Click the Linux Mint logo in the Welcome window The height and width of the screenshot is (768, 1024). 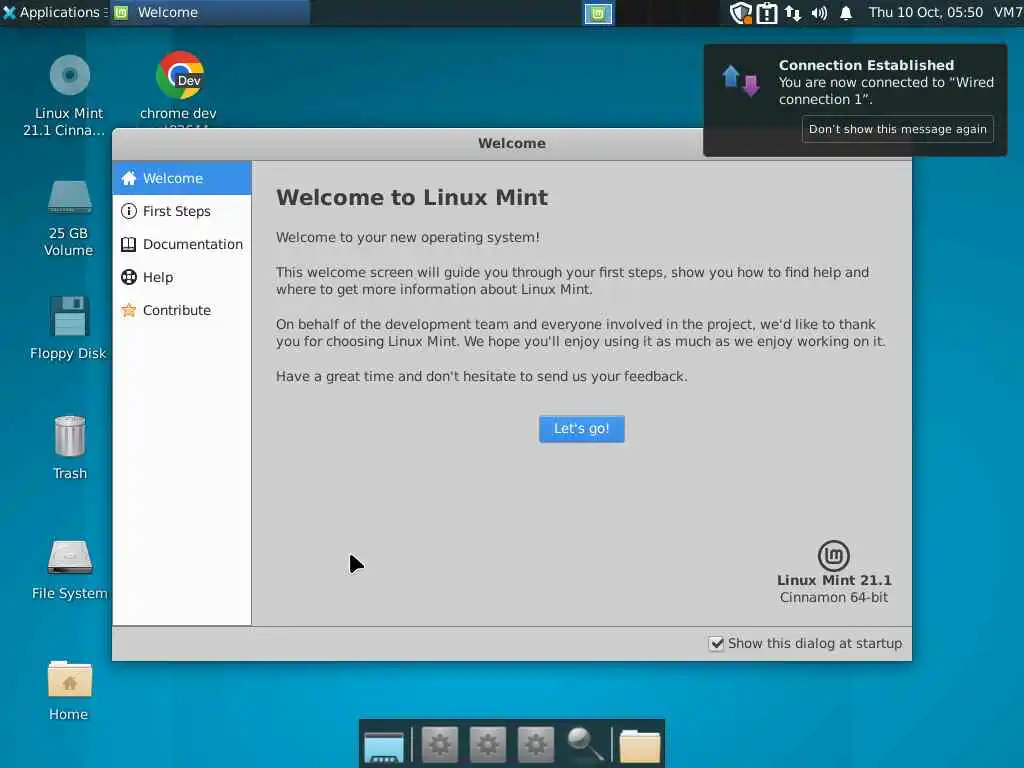pos(833,556)
